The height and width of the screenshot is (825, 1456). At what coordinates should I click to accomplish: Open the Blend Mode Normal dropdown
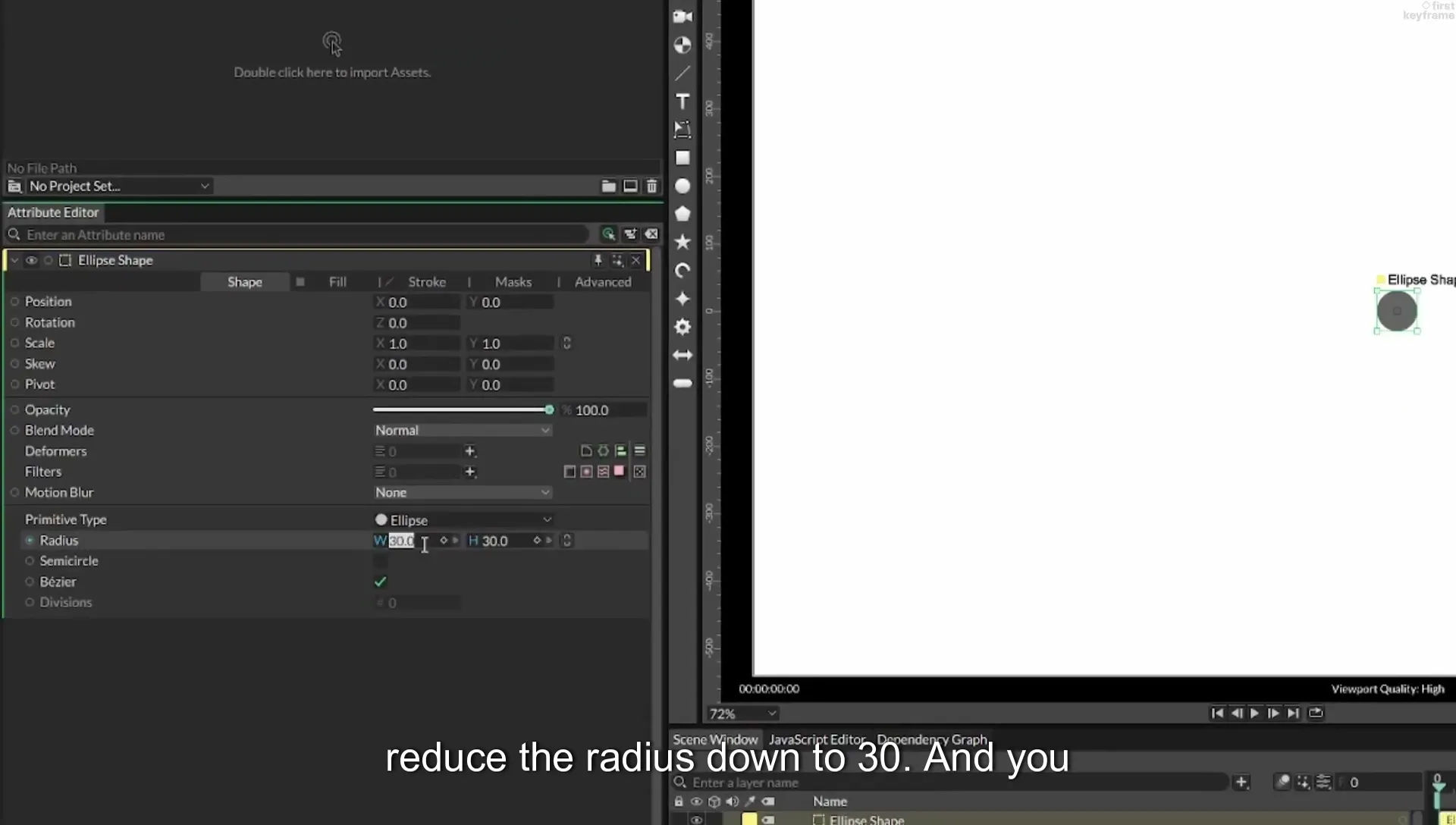[463, 430]
